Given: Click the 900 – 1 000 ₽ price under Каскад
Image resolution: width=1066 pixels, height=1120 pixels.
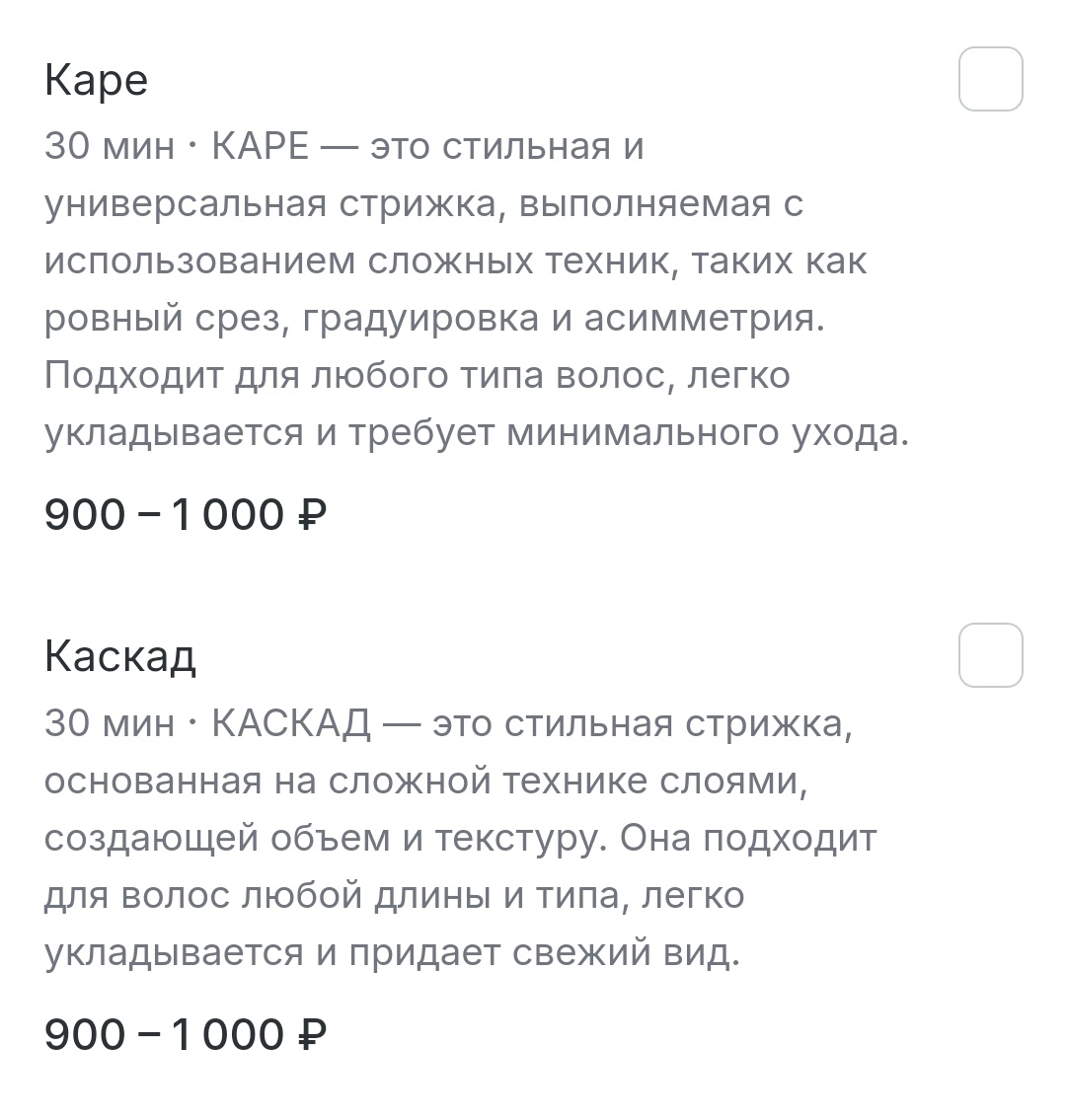Looking at the screenshot, I should [188, 1034].
